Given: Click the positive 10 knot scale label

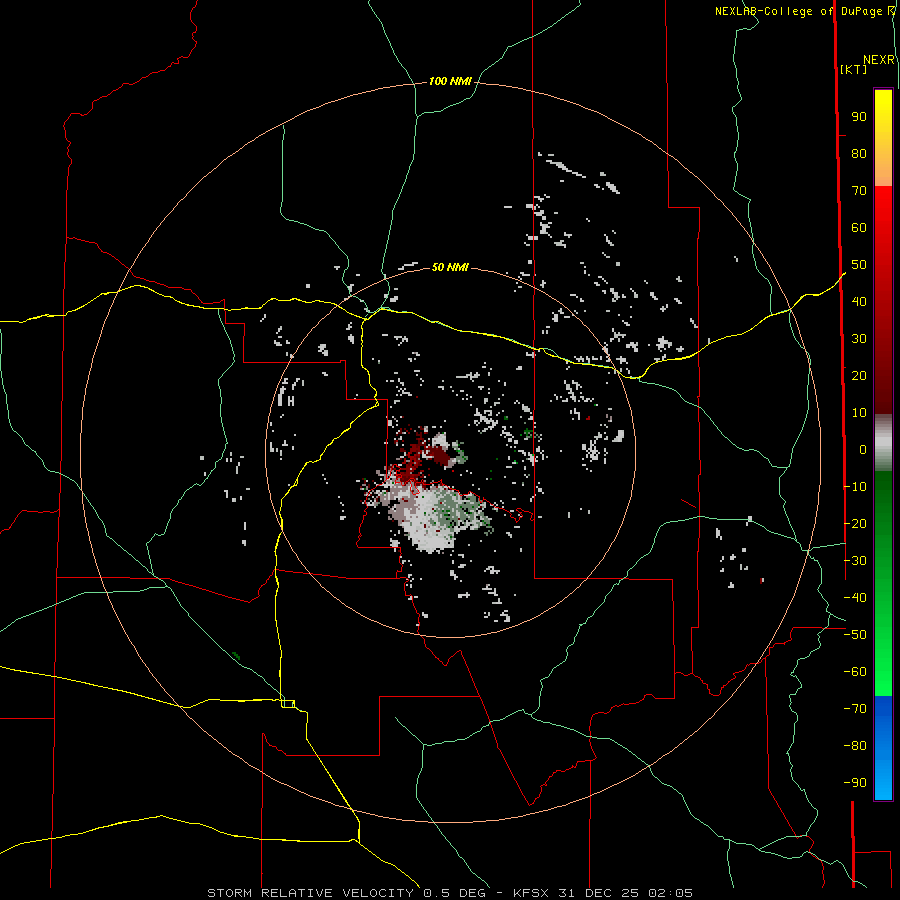Looking at the screenshot, I should [859, 413].
